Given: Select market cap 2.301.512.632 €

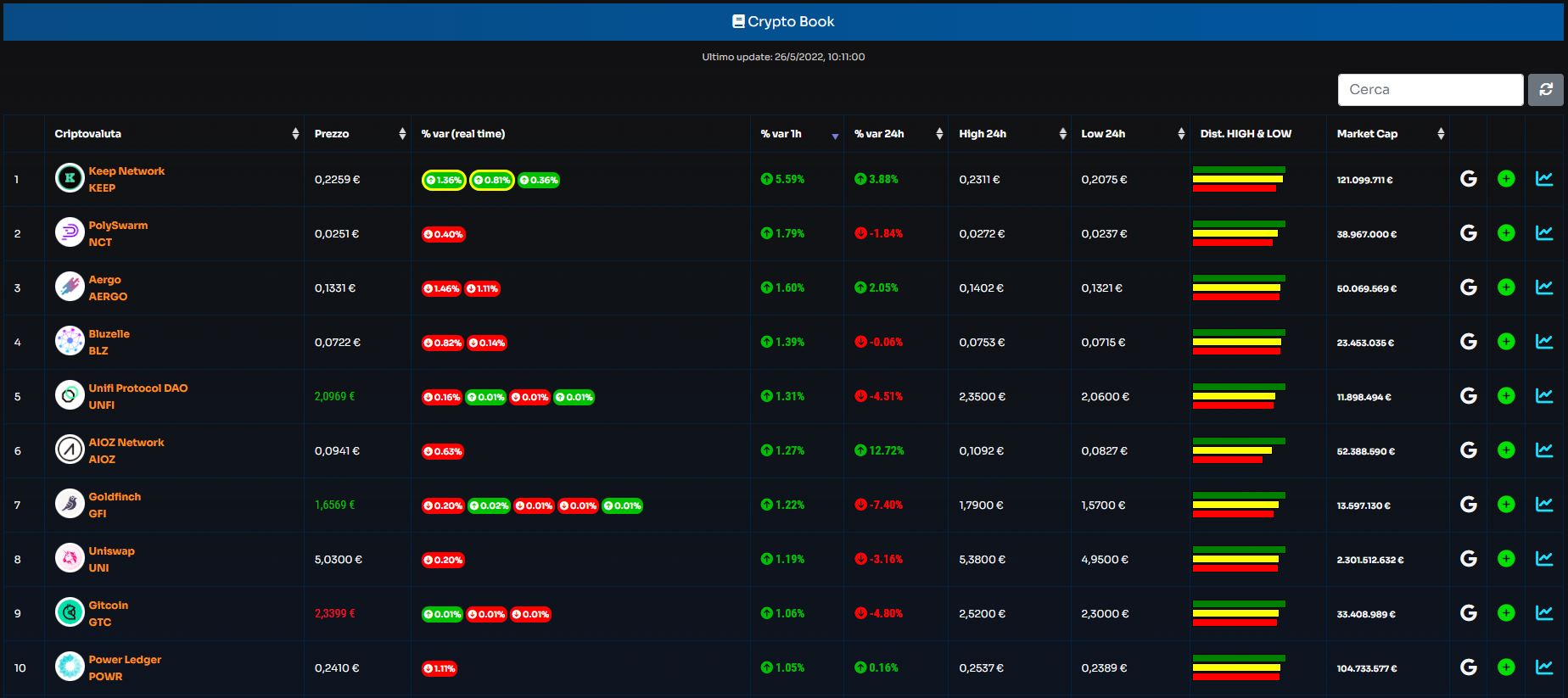Looking at the screenshot, I should coord(1370,560).
